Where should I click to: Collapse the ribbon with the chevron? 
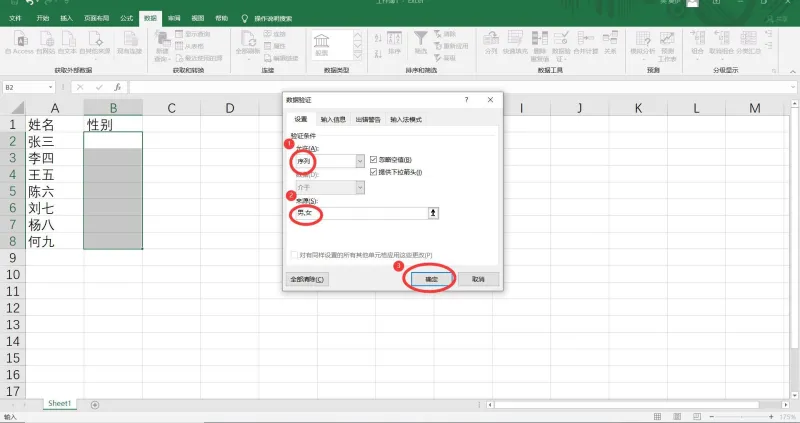click(x=792, y=71)
